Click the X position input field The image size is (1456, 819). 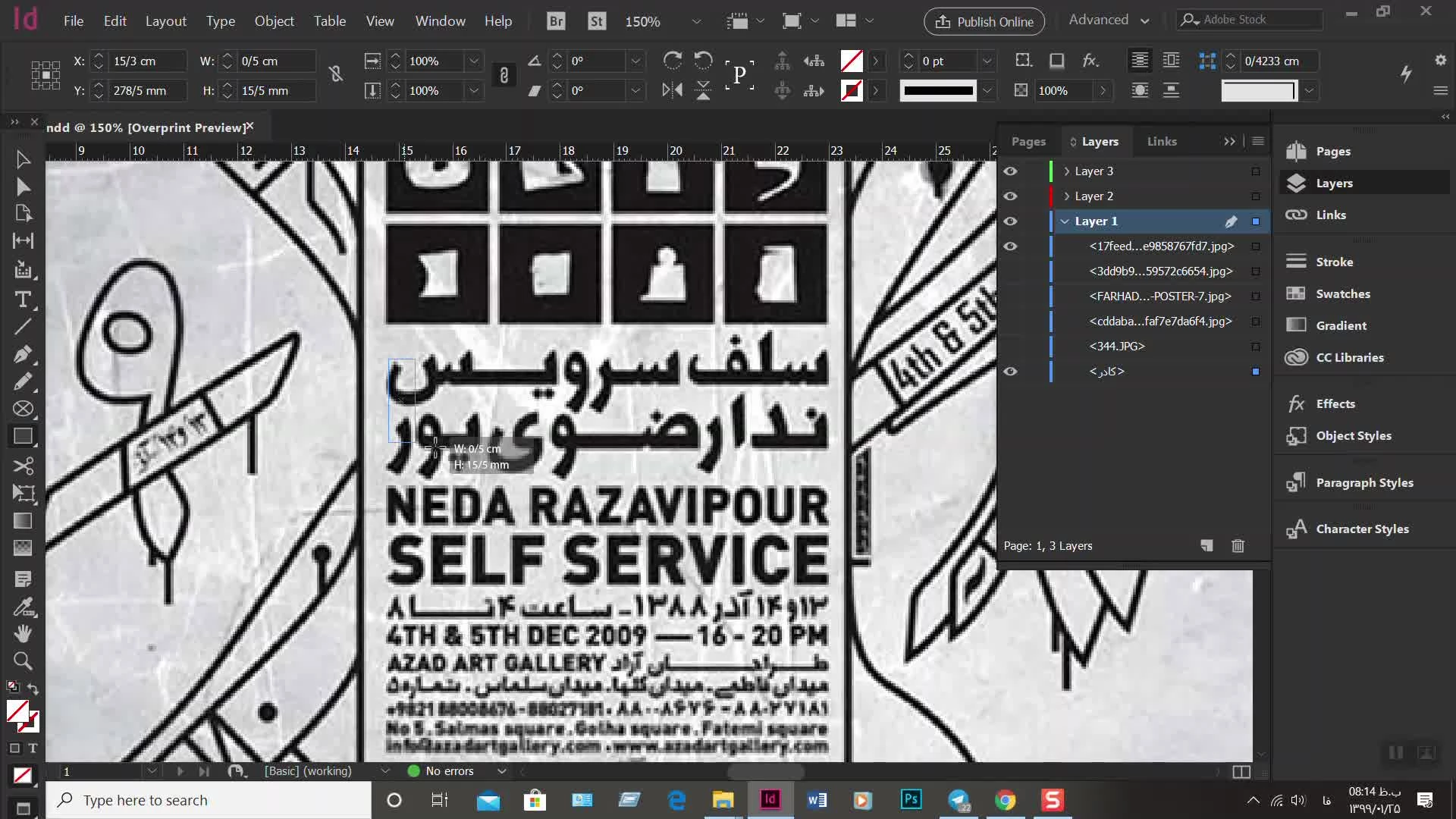coord(147,61)
